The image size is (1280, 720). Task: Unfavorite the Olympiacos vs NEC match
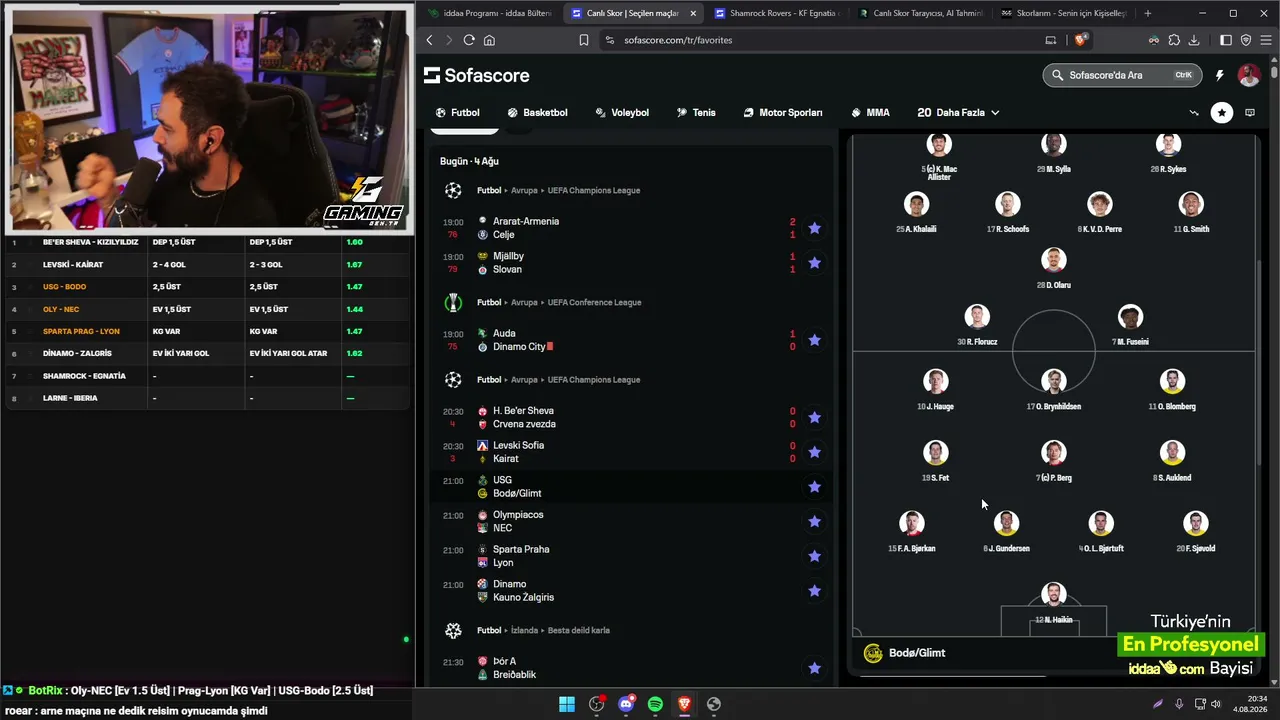[x=814, y=521]
